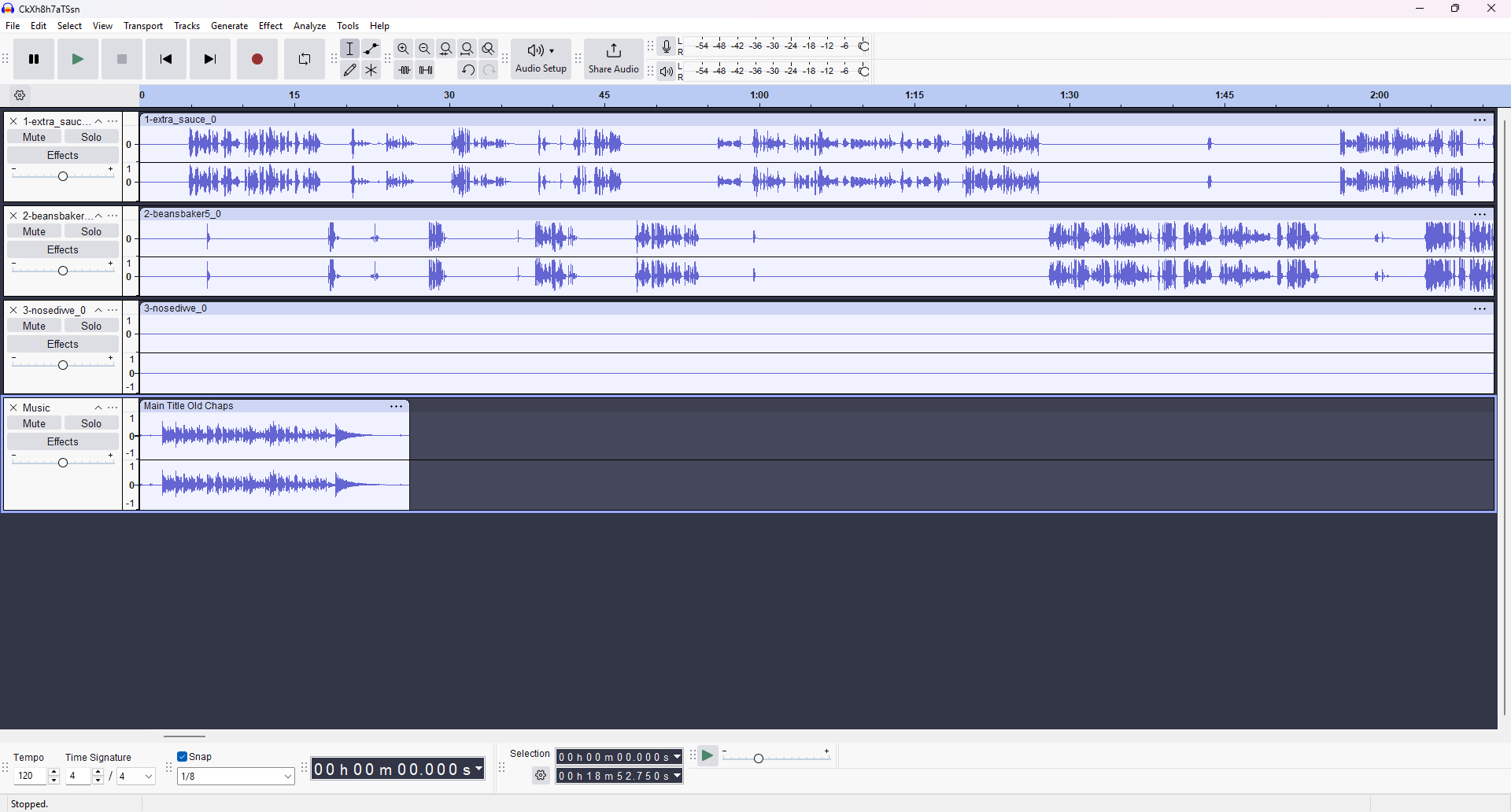Viewport: 1511px width, 812px height.
Task: Click the Zoom In magnifier
Action: point(403,49)
